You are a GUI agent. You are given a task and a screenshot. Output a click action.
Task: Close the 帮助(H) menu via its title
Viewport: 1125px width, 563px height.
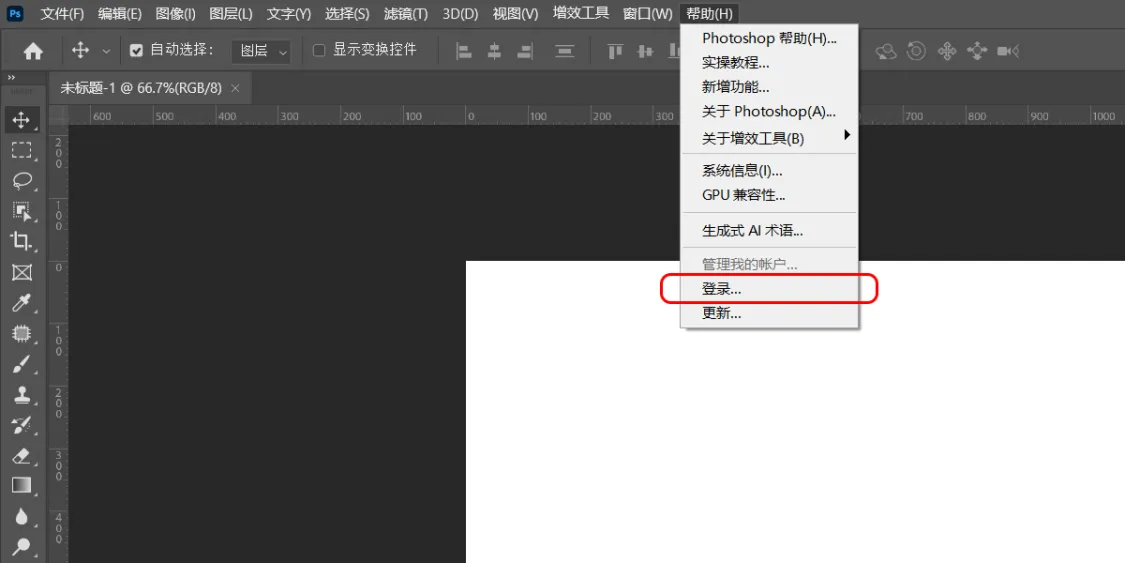(710, 14)
